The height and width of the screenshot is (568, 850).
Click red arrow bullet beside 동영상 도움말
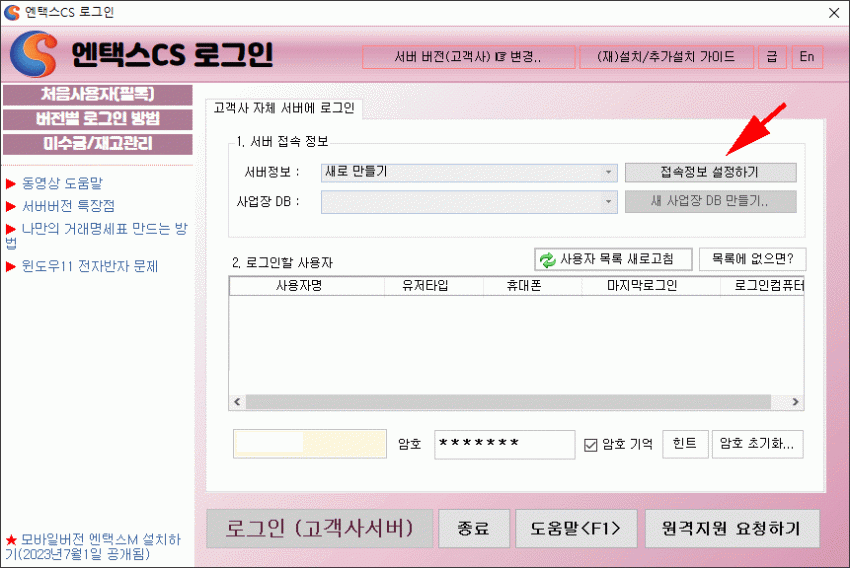click(11, 184)
